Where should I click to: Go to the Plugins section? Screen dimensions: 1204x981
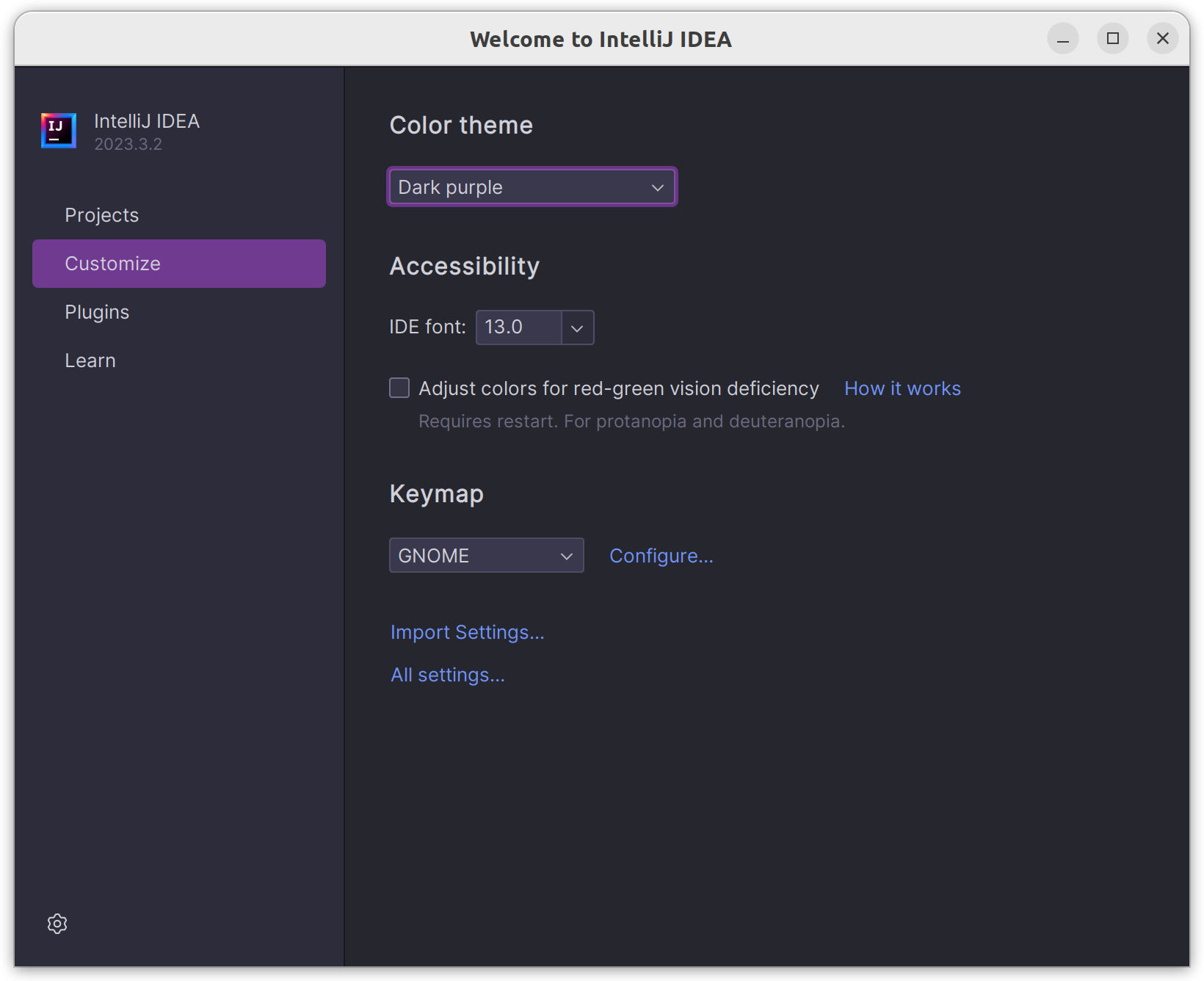click(x=179, y=312)
